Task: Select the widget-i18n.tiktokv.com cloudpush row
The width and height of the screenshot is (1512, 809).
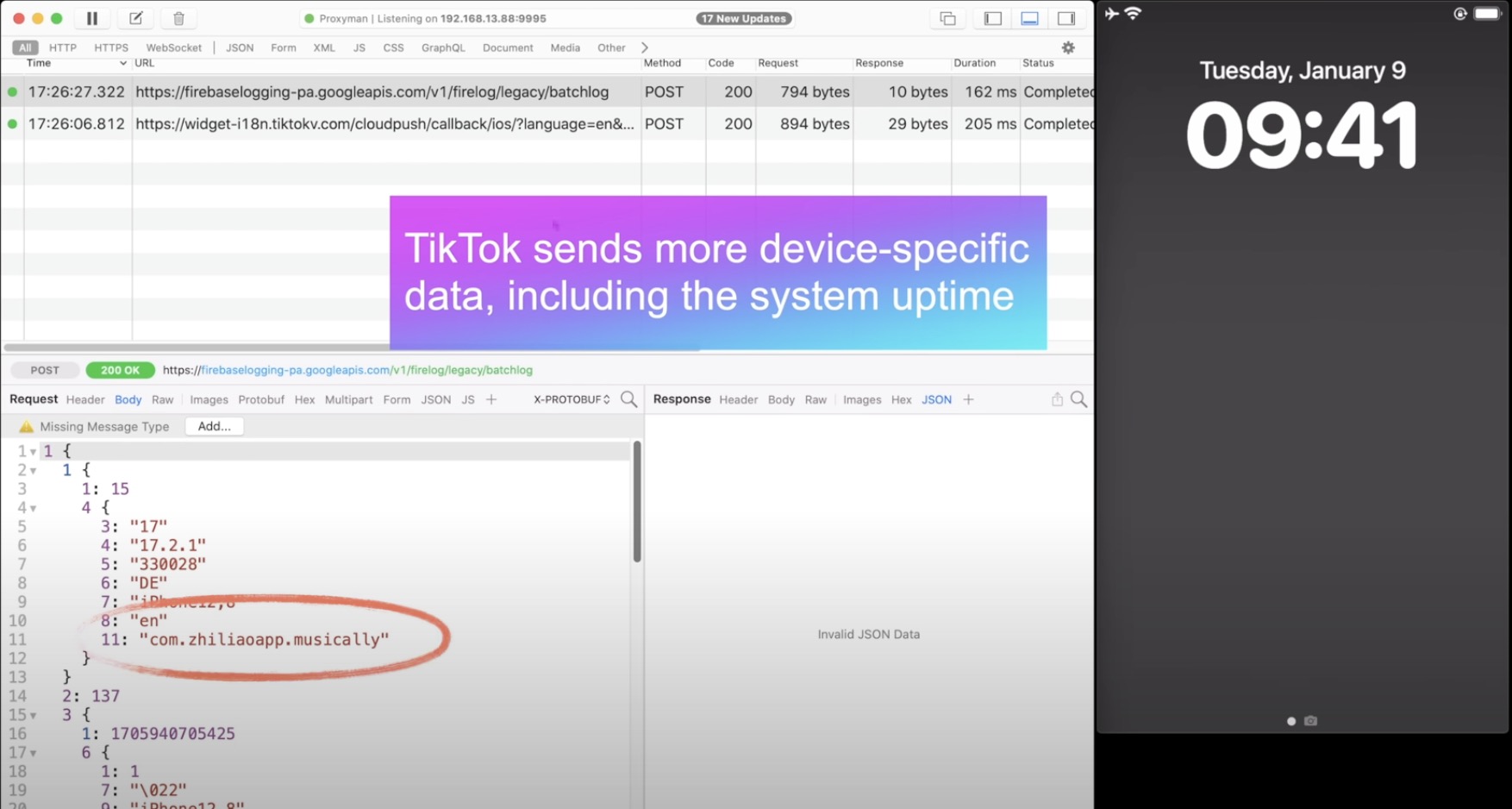Action: click(x=547, y=123)
